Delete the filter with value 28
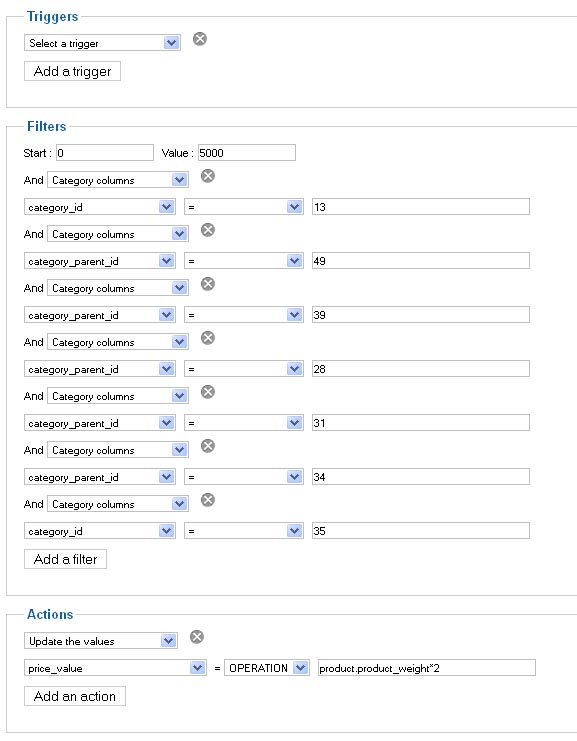Screen dimensions: 577x741 [x=208, y=337]
